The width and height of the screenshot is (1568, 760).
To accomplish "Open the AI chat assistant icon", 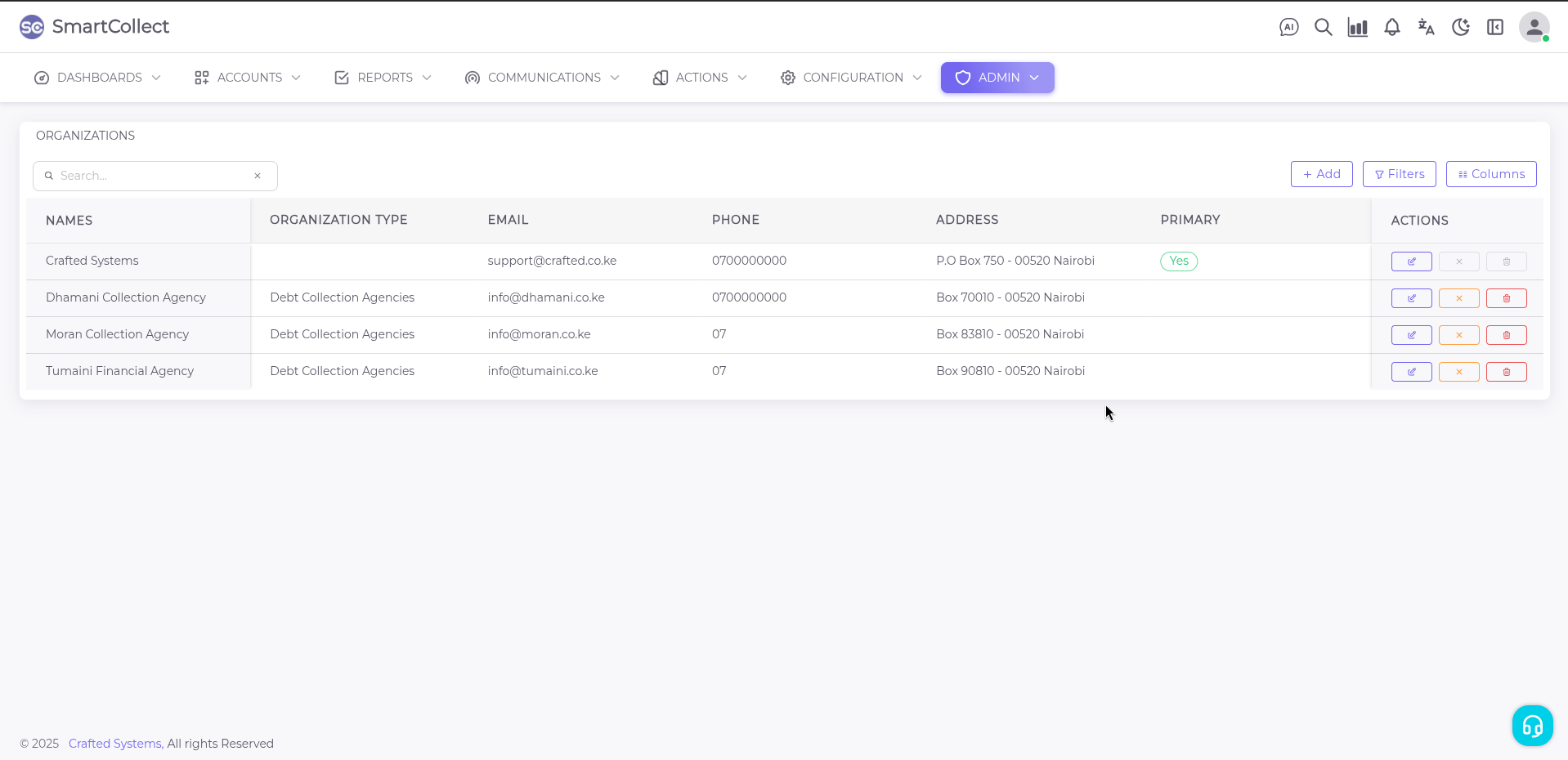I will click(x=1288, y=27).
